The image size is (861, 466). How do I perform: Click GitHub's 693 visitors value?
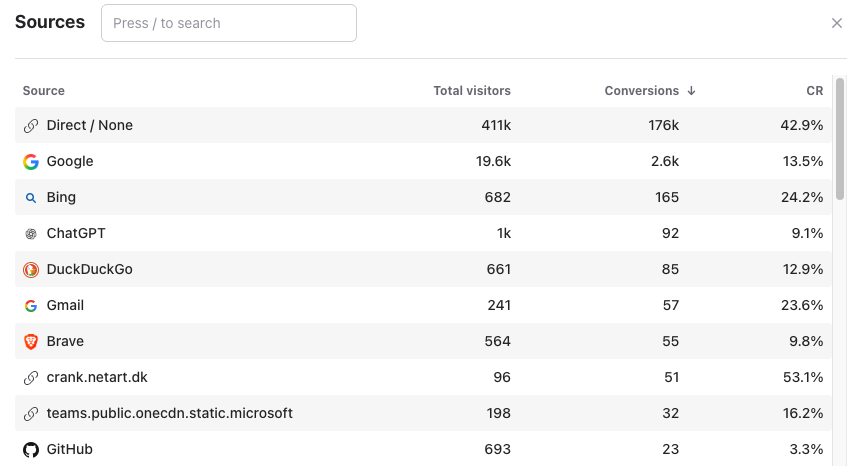point(497,449)
